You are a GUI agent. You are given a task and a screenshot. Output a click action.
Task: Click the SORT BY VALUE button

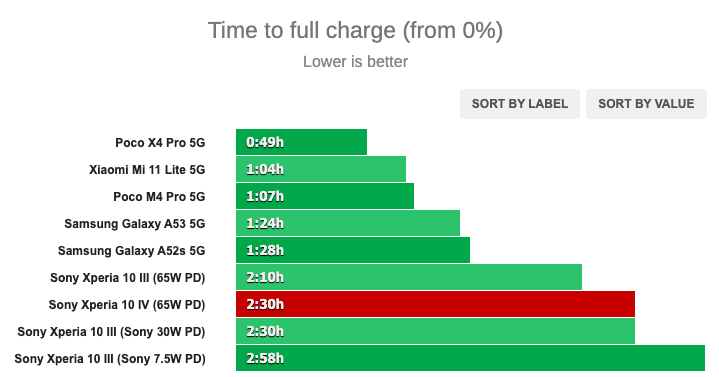click(646, 104)
